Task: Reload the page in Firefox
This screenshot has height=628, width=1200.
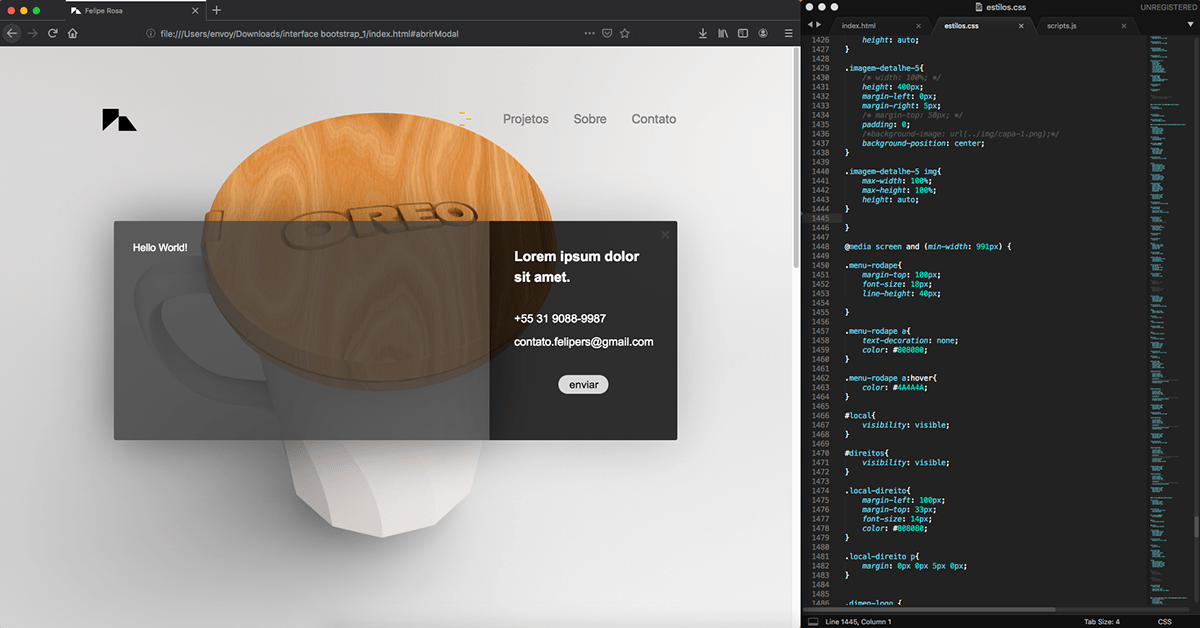Action: [x=53, y=33]
